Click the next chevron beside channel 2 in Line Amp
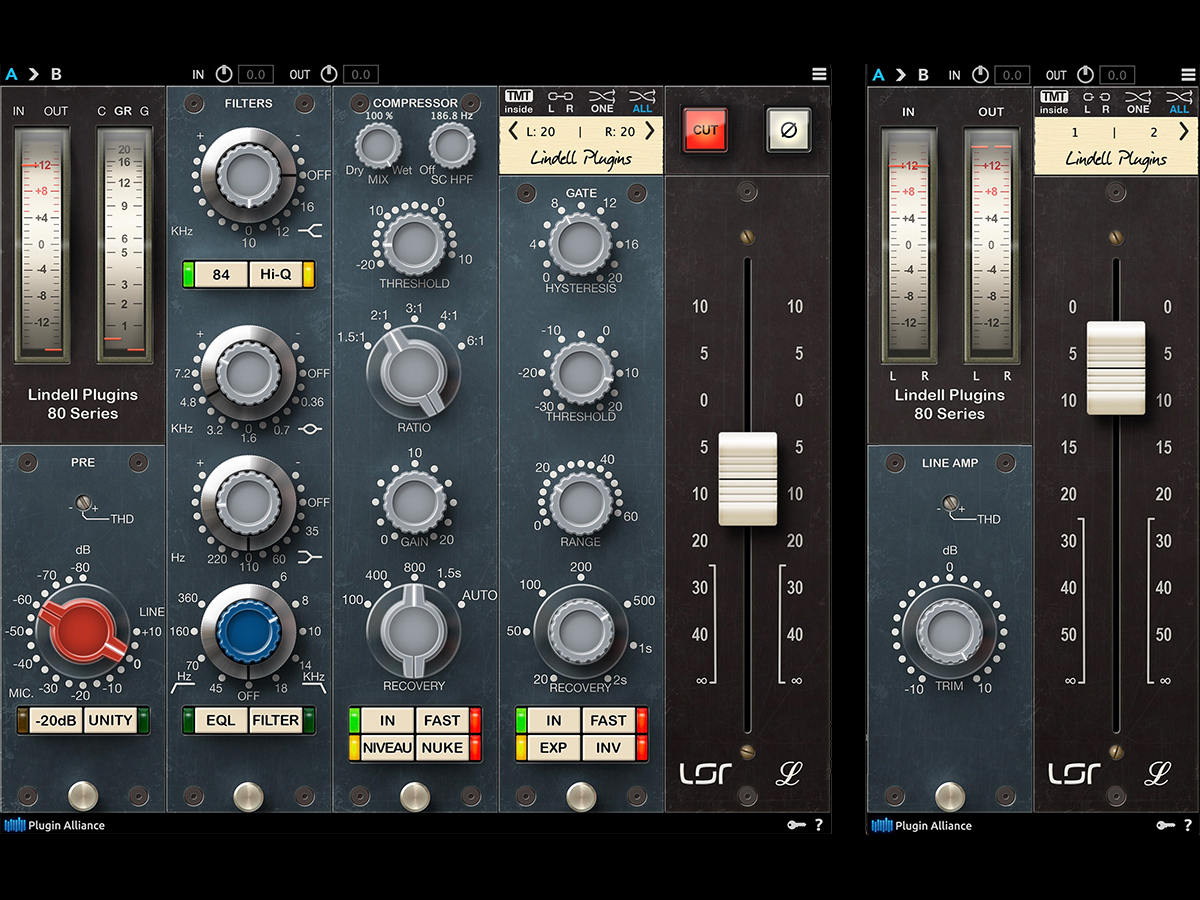The width and height of the screenshot is (1200, 900). [x=1185, y=131]
